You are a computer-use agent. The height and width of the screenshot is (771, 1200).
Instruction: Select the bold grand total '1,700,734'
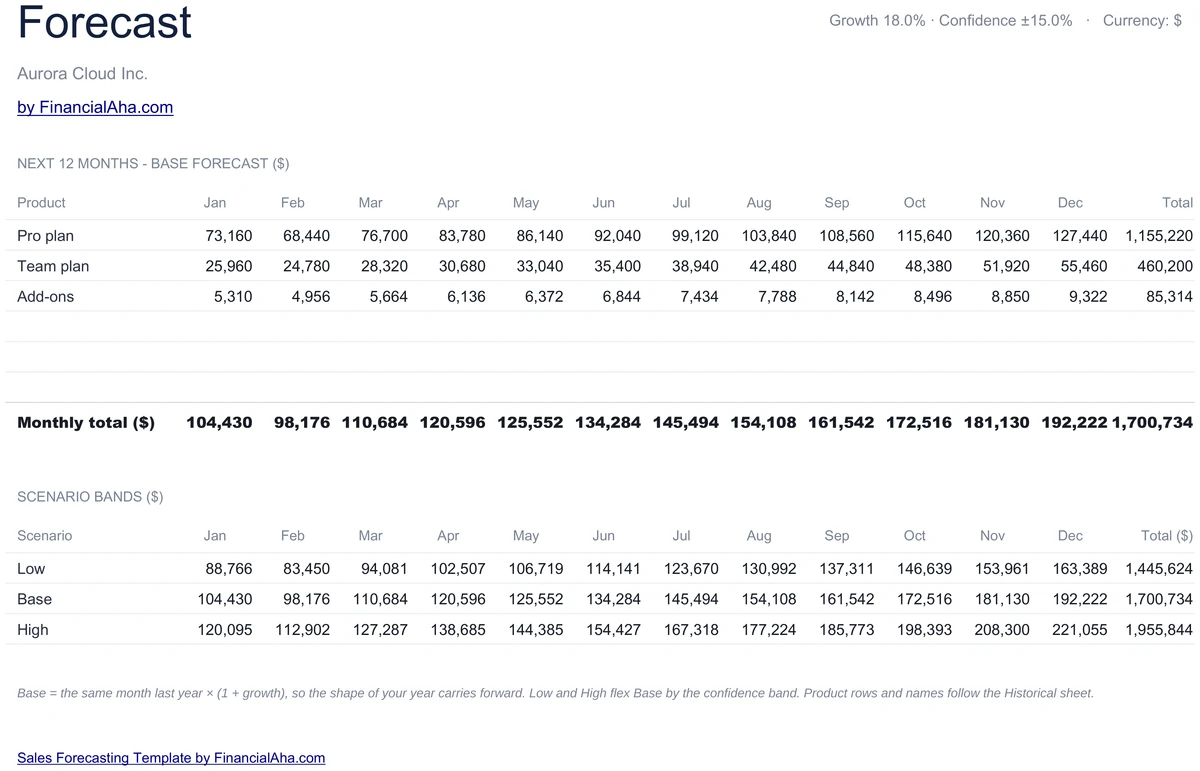1152,423
